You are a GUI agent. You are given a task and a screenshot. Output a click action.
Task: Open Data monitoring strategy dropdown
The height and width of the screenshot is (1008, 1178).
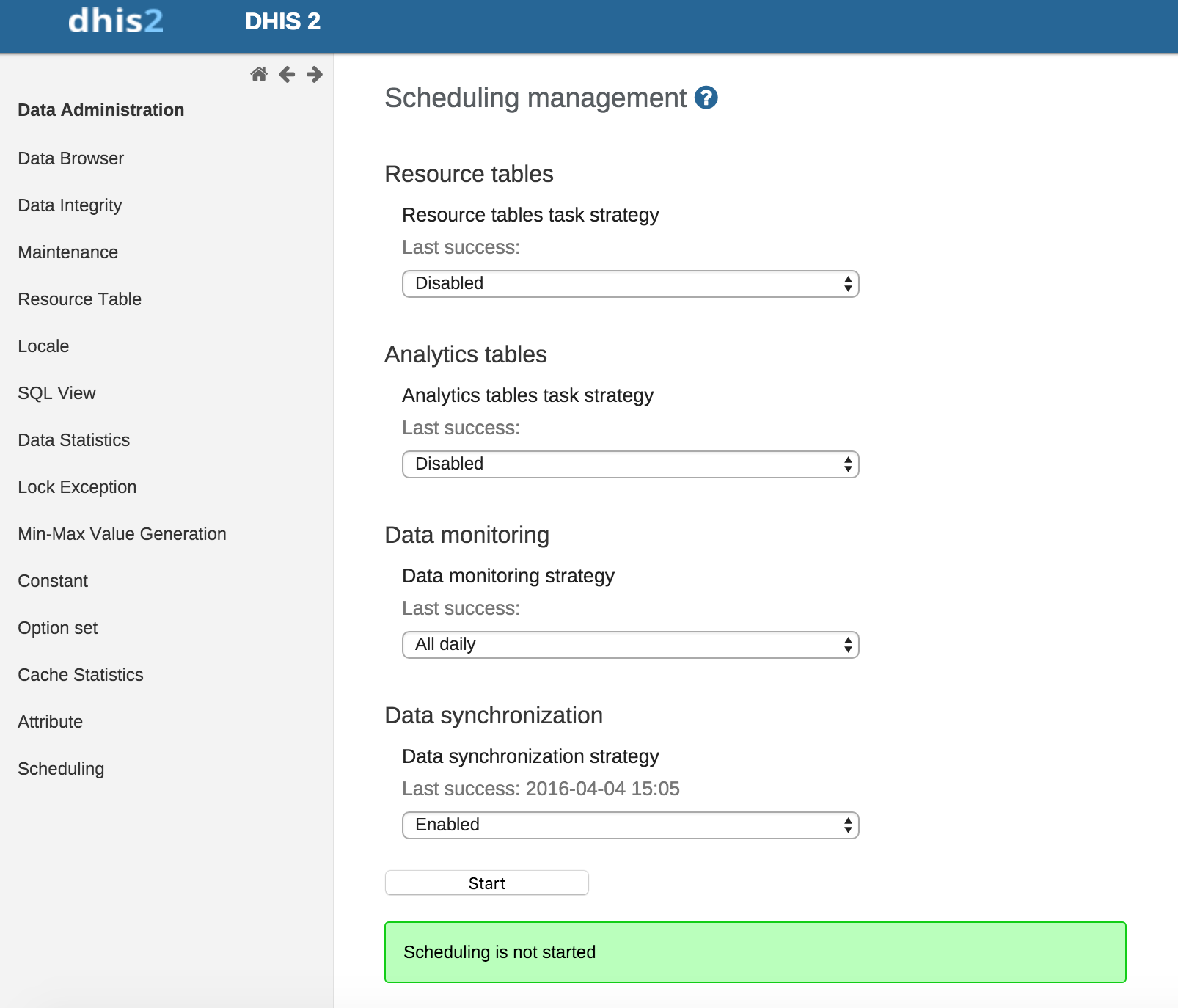(x=630, y=645)
